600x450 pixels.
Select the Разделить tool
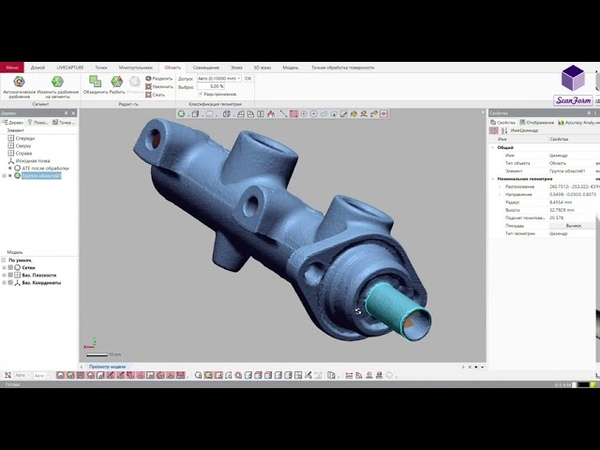159,77
